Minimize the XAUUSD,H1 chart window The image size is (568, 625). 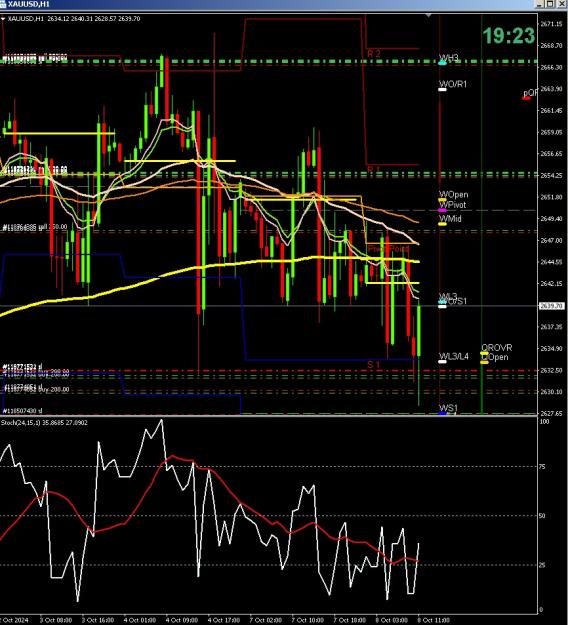click(540, 4)
